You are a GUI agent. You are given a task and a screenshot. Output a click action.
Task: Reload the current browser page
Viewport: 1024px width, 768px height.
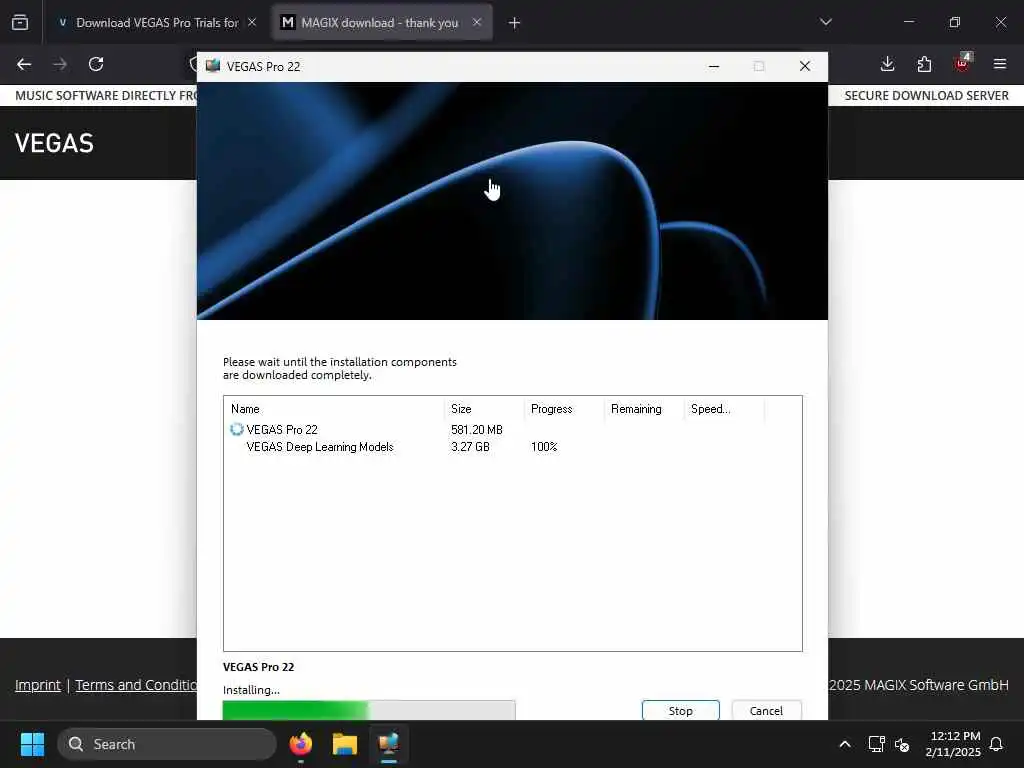pyautogui.click(x=96, y=64)
